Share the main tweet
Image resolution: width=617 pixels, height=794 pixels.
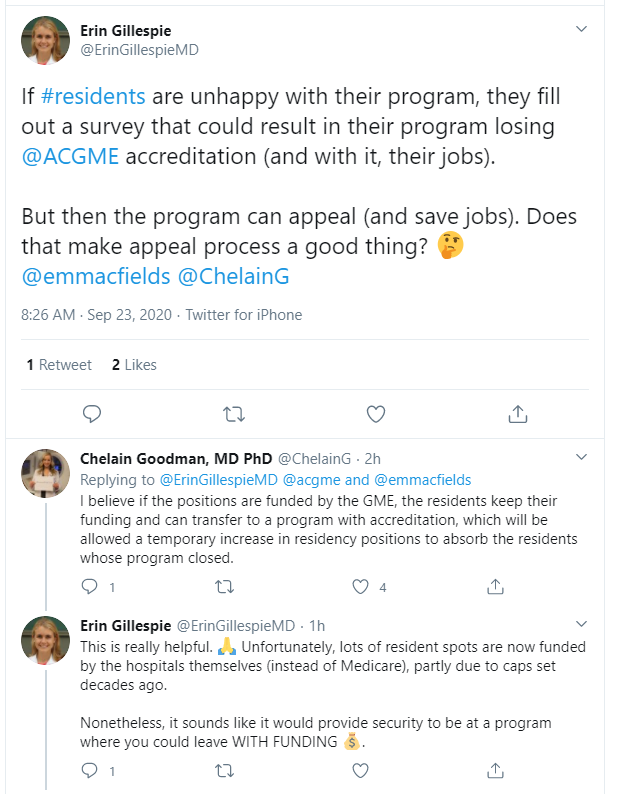pyautogui.click(x=518, y=413)
